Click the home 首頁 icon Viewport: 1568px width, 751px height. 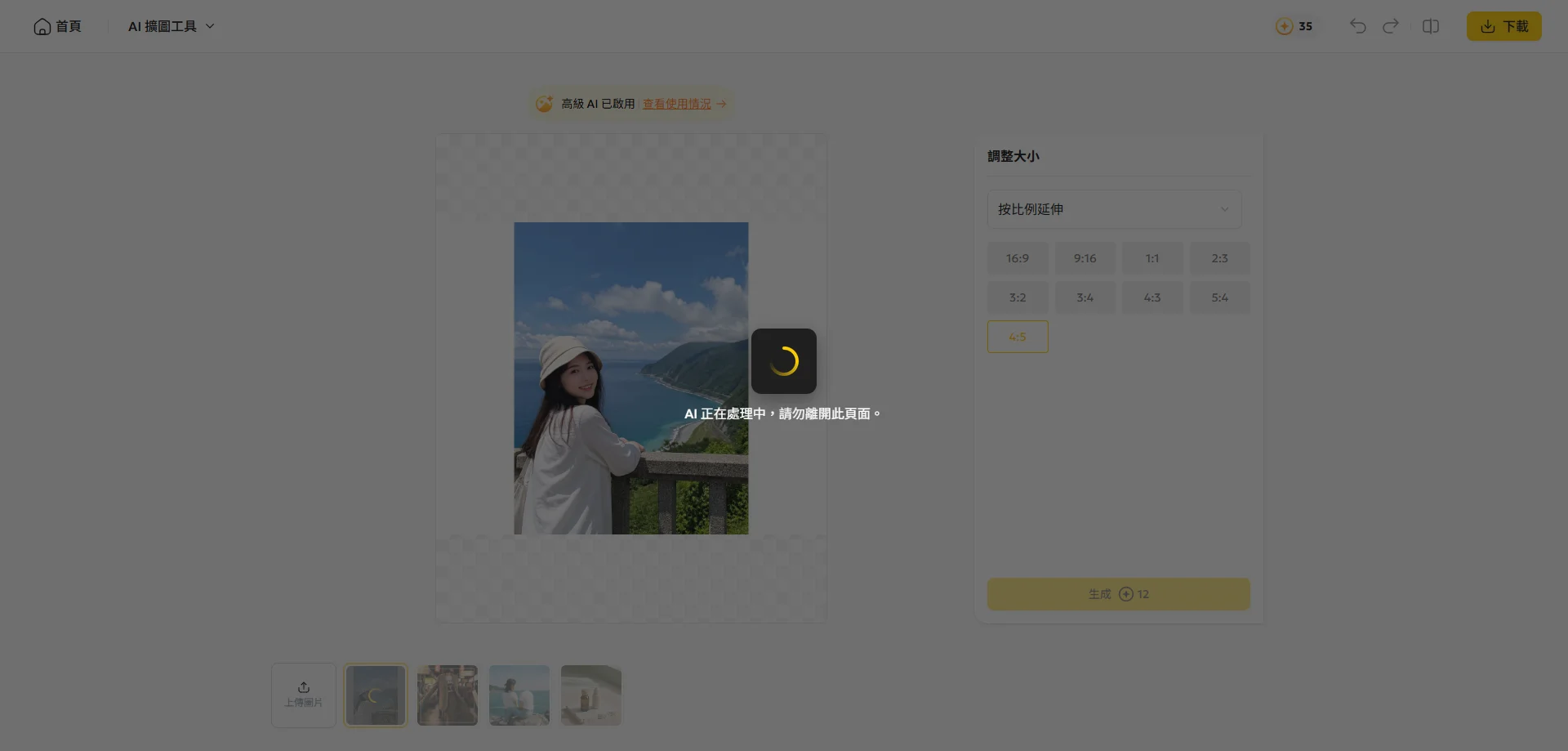pos(42,26)
